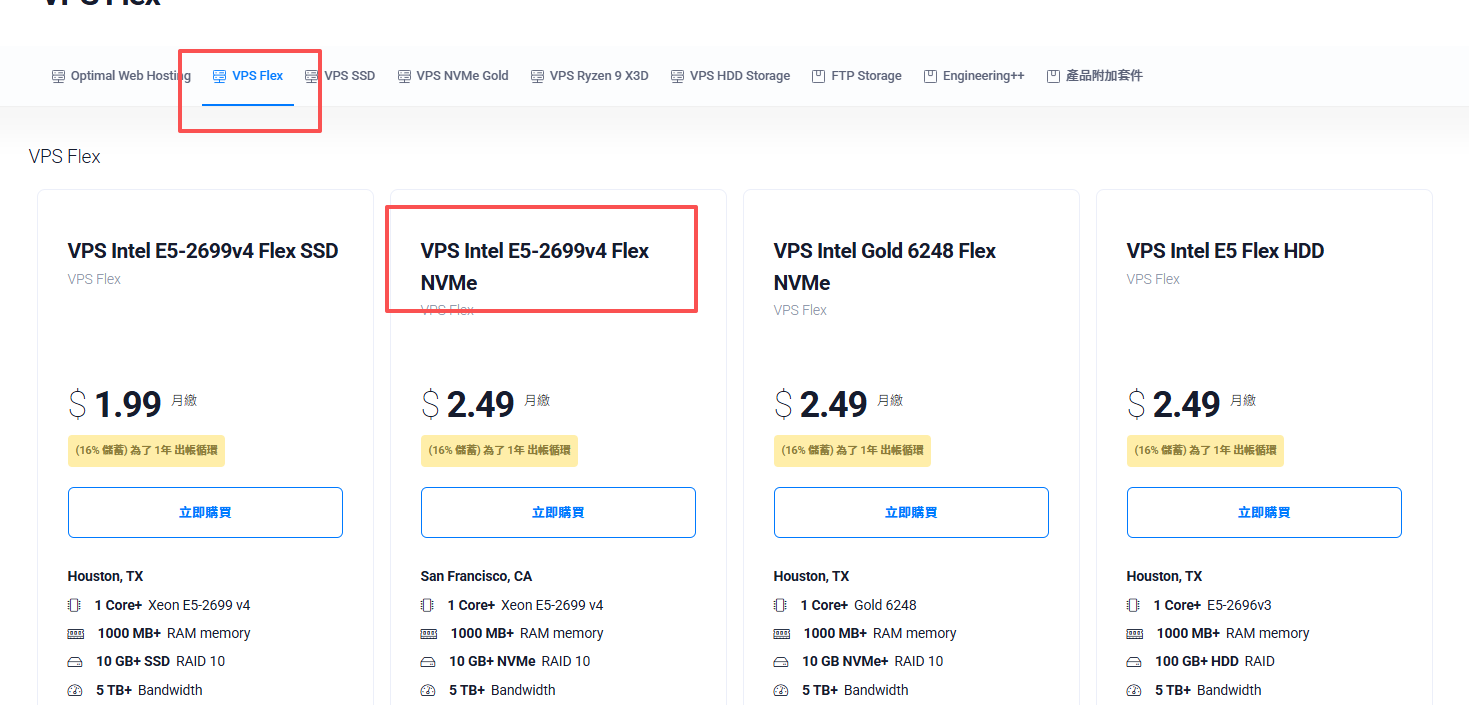Select the VPS HDD Storage tab
Viewport: 1469px width, 705px height.
tap(730, 75)
